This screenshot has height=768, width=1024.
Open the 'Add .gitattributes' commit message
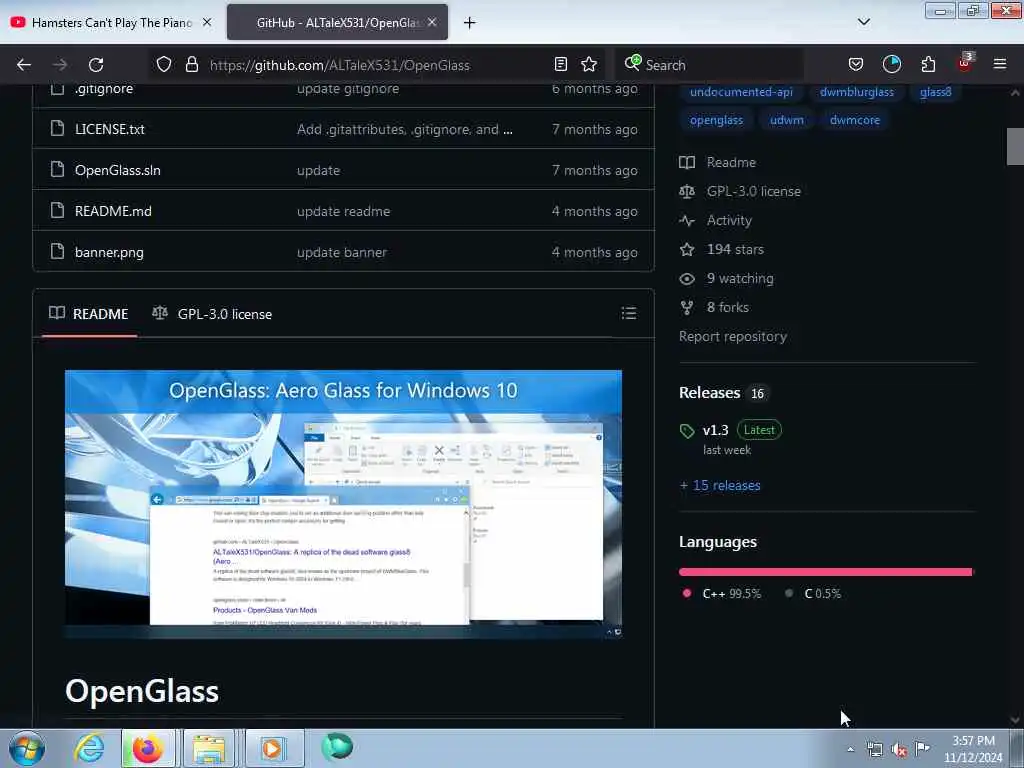tap(398, 129)
